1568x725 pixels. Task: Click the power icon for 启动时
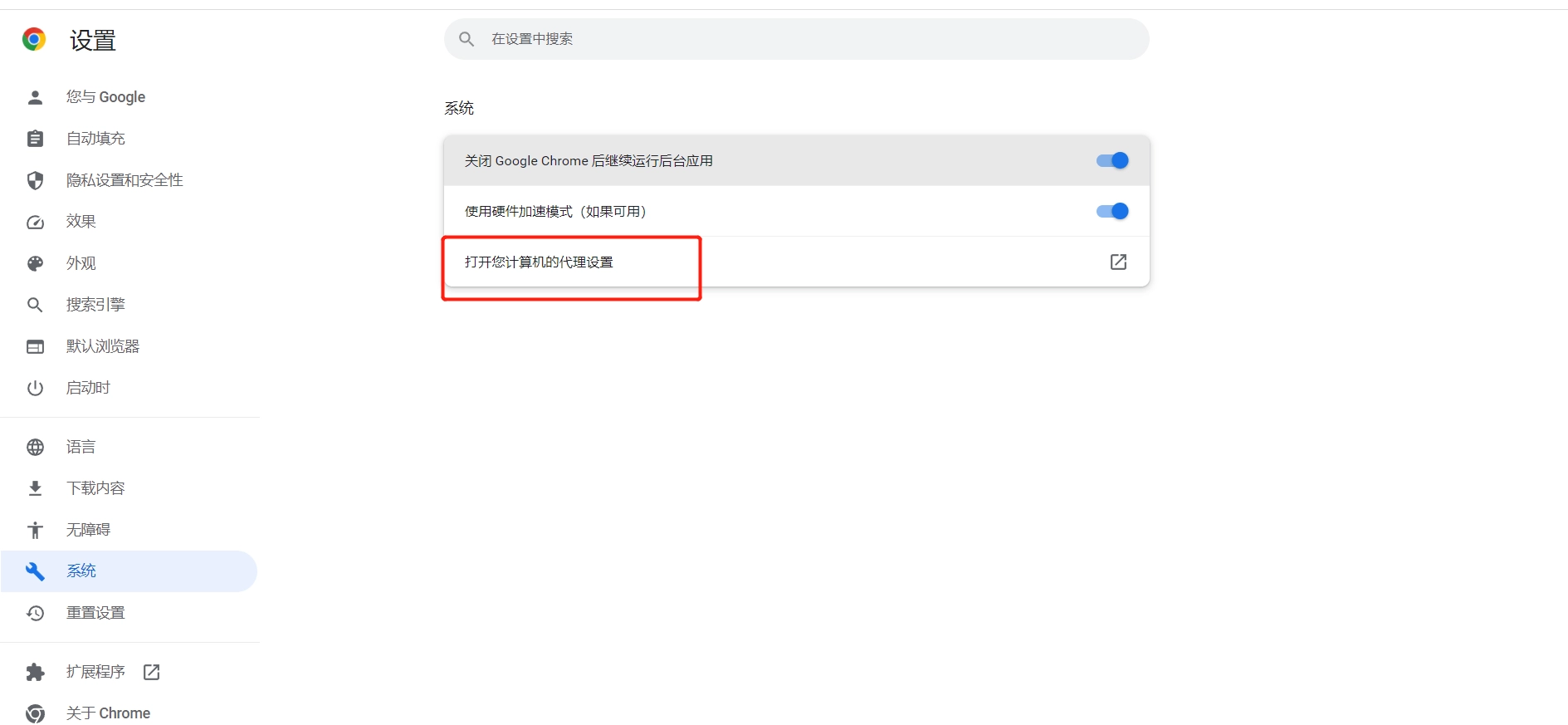point(35,388)
